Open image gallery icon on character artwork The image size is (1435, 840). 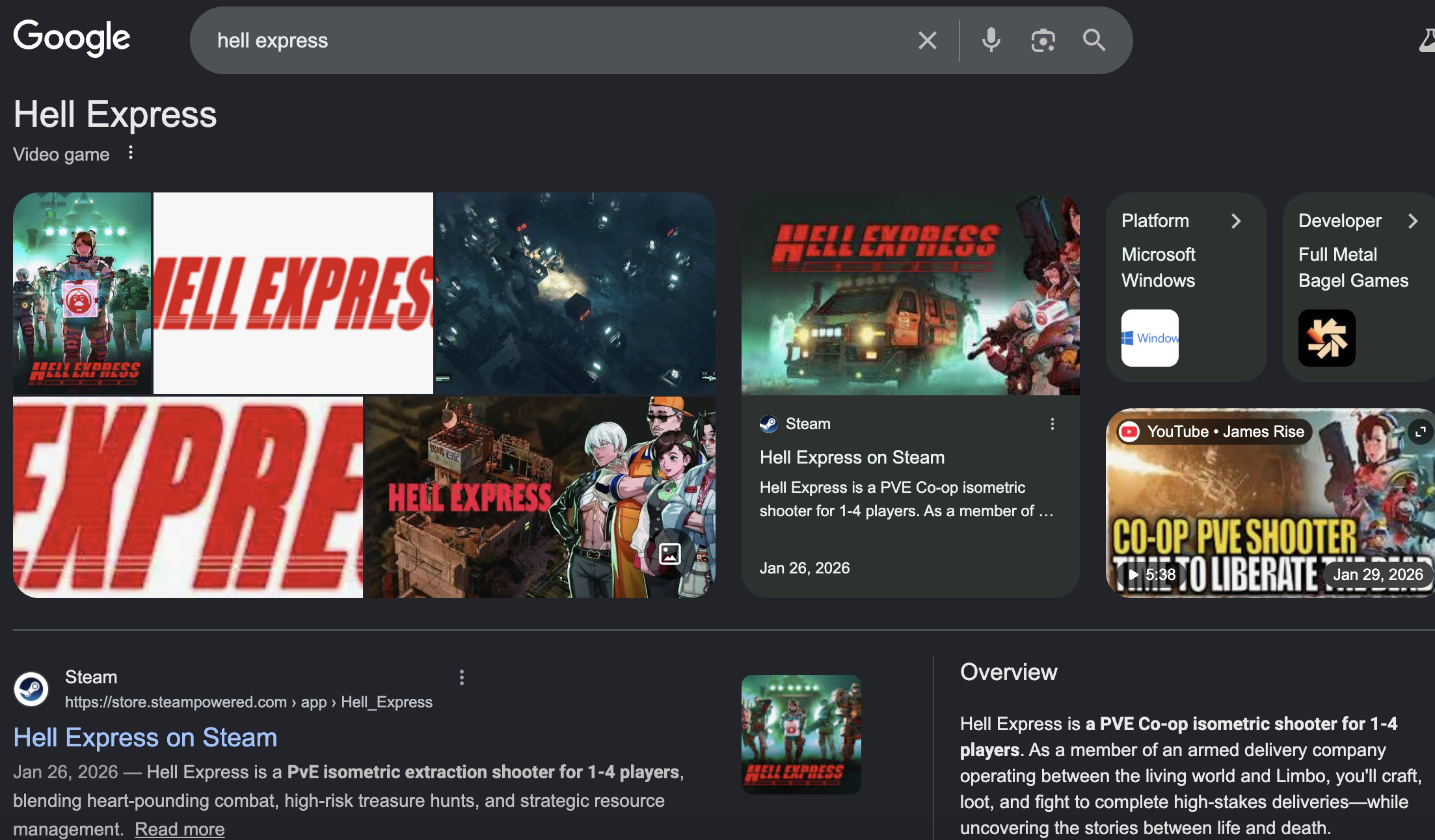click(x=669, y=554)
